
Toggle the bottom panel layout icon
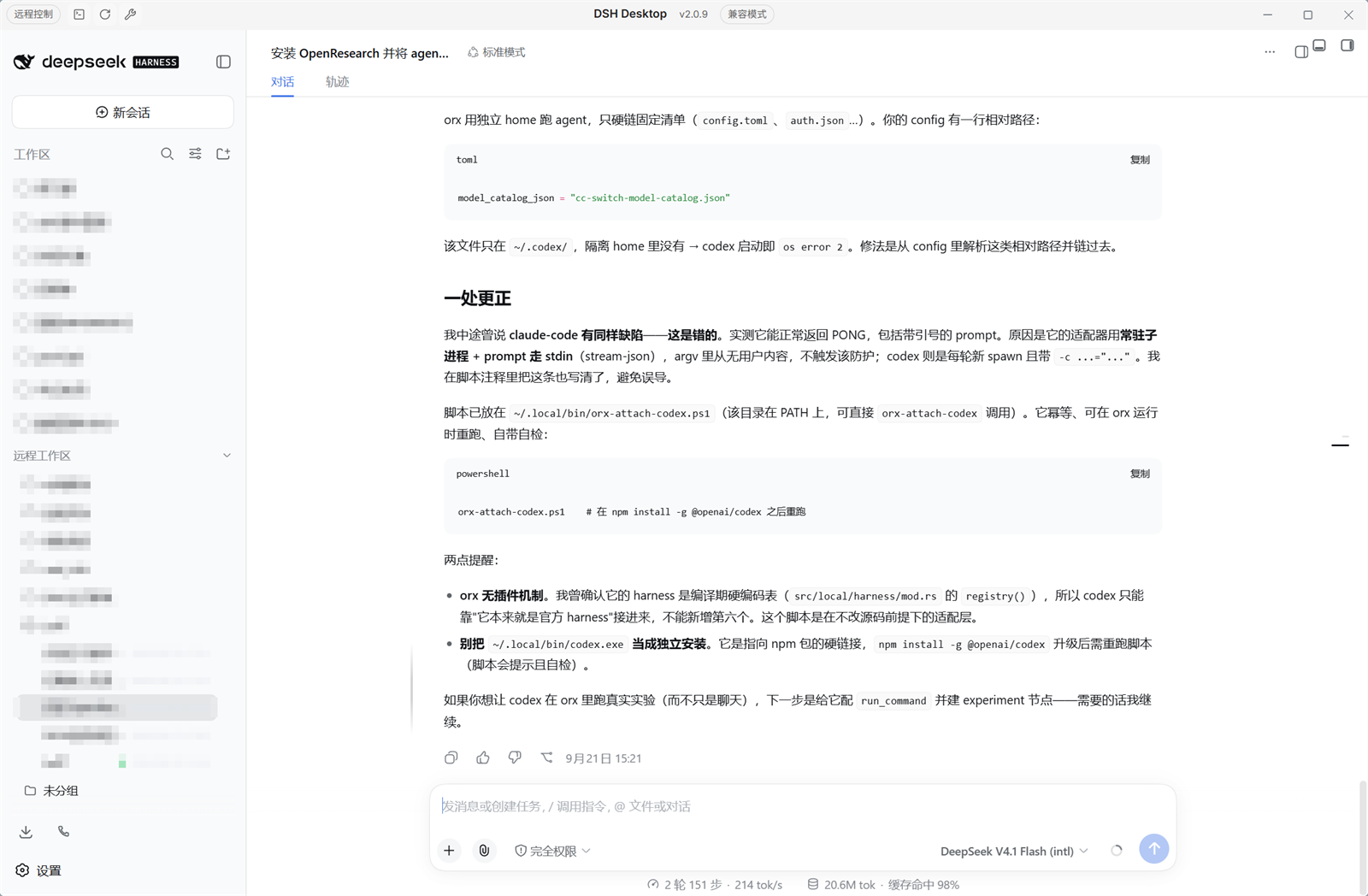tap(1319, 45)
